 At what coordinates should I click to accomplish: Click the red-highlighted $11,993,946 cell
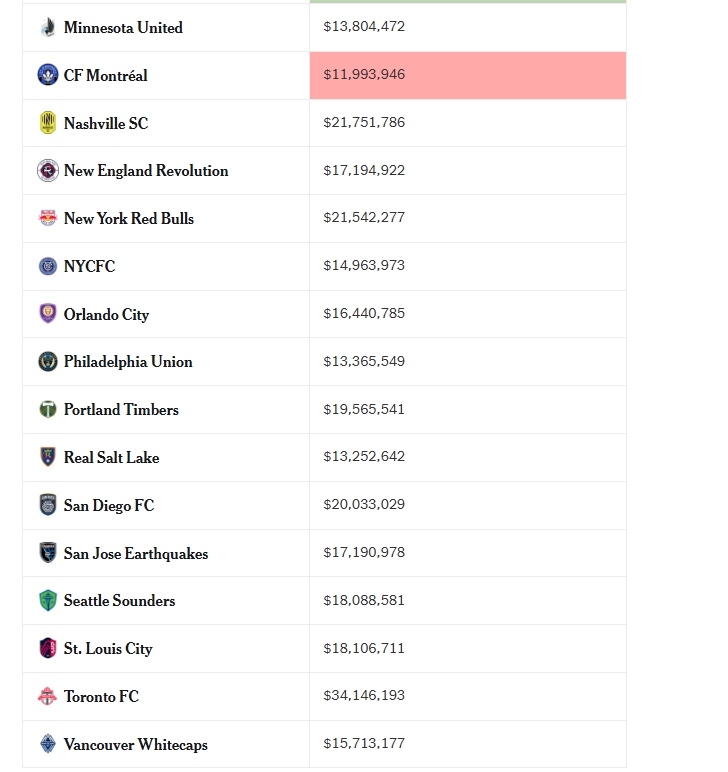[x=467, y=75]
